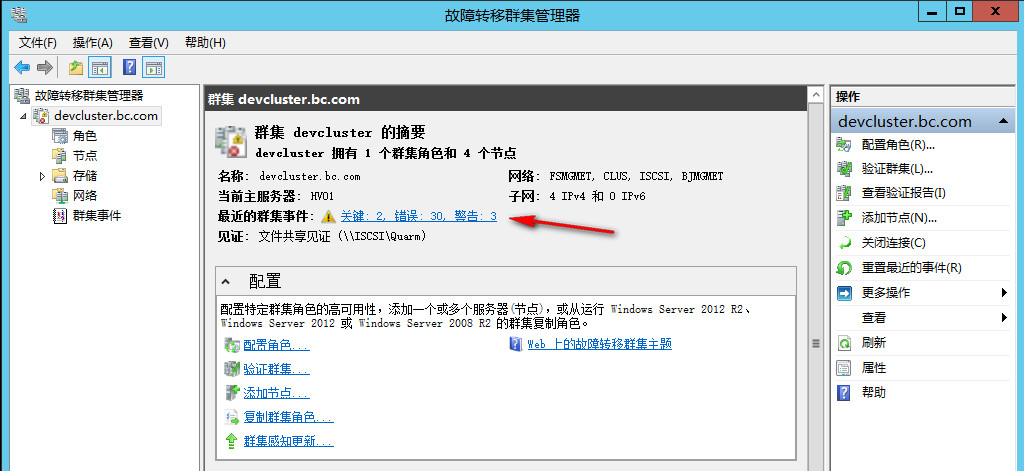Open the 帮助(H) menu

pyautogui.click(x=205, y=42)
